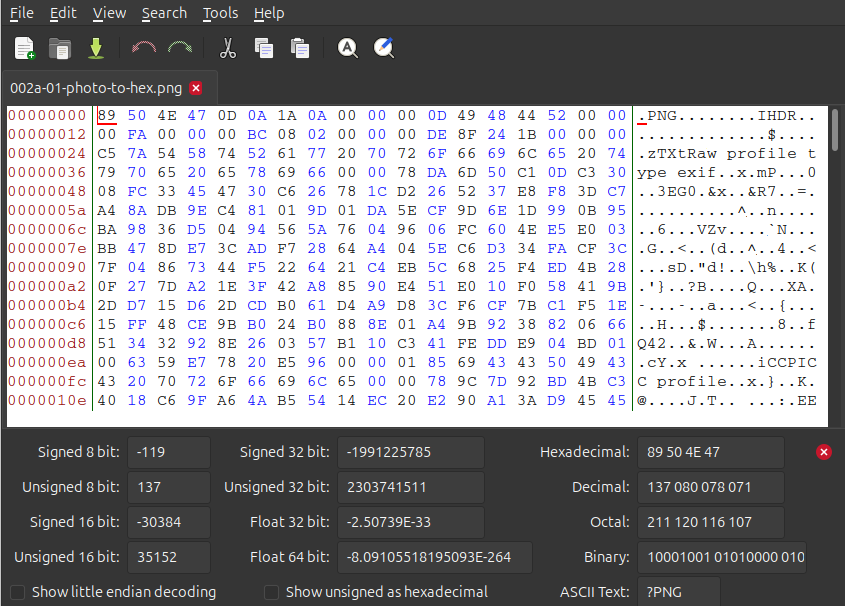Screen dimensions: 845x606
Task: Click the Unsigned 16 bit field
Action: pyautogui.click(x=169, y=558)
